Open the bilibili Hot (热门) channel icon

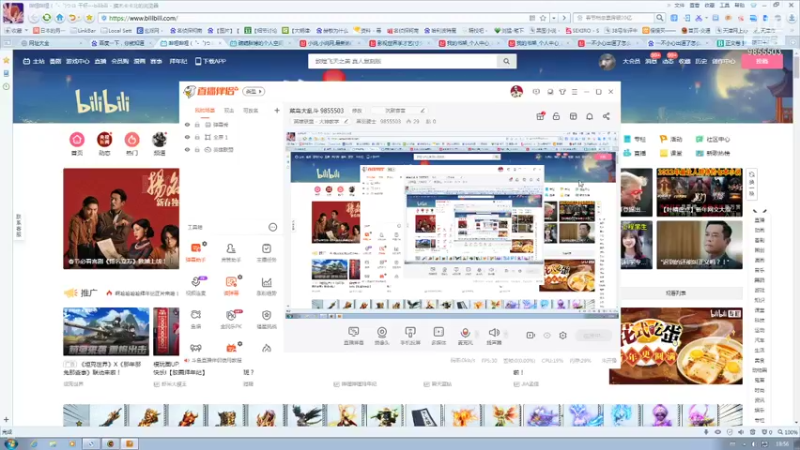(132, 143)
